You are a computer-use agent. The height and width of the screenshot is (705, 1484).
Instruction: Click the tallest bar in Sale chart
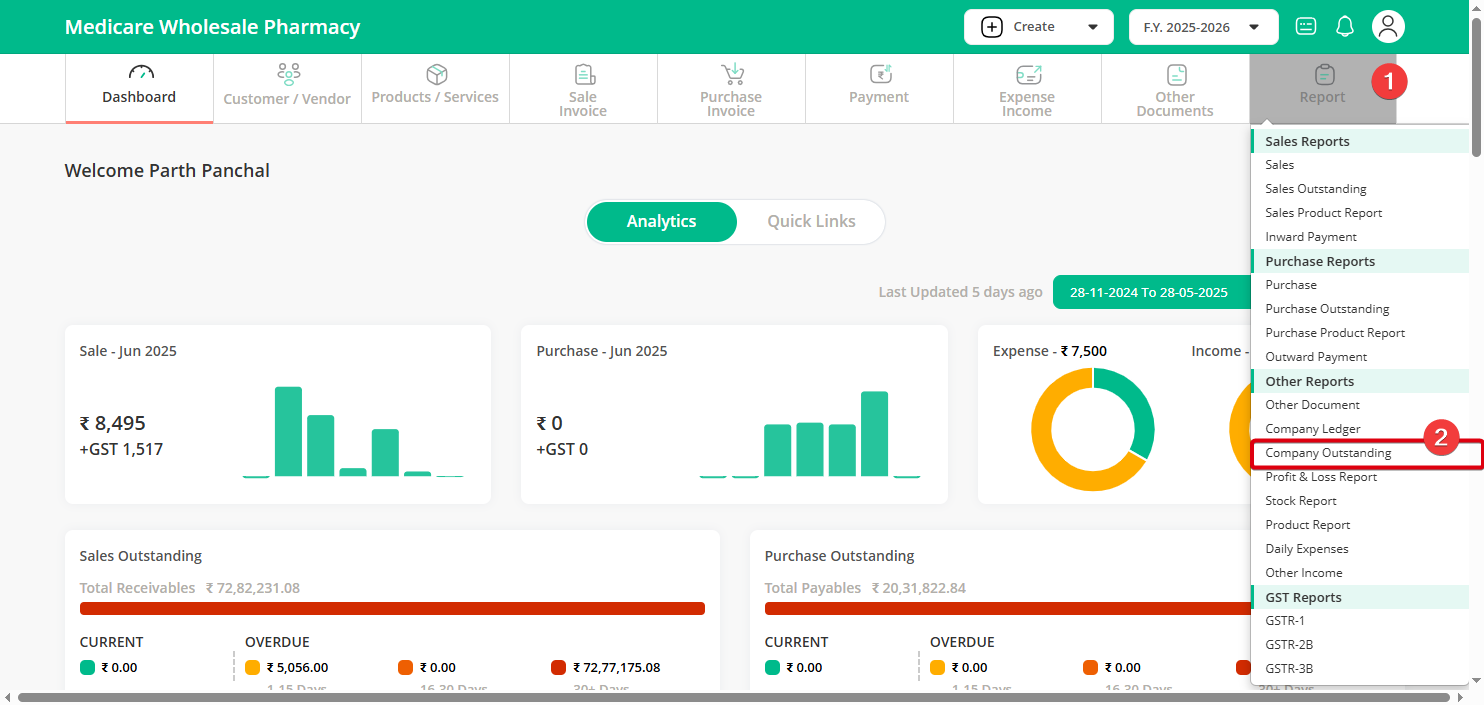tap(288, 431)
